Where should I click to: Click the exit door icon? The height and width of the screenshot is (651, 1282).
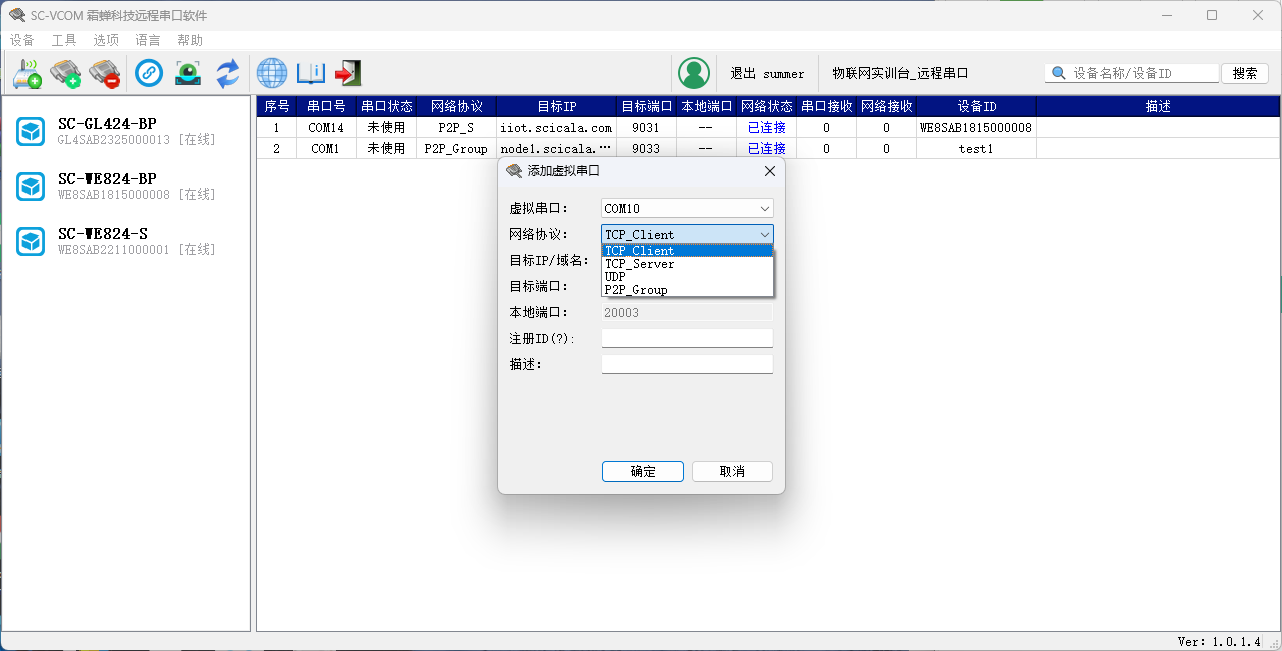348,73
